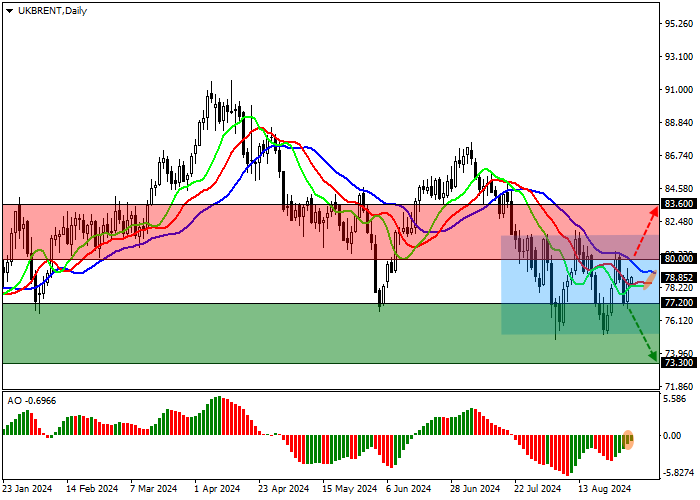Select the 80.000 price level label

tap(679, 259)
